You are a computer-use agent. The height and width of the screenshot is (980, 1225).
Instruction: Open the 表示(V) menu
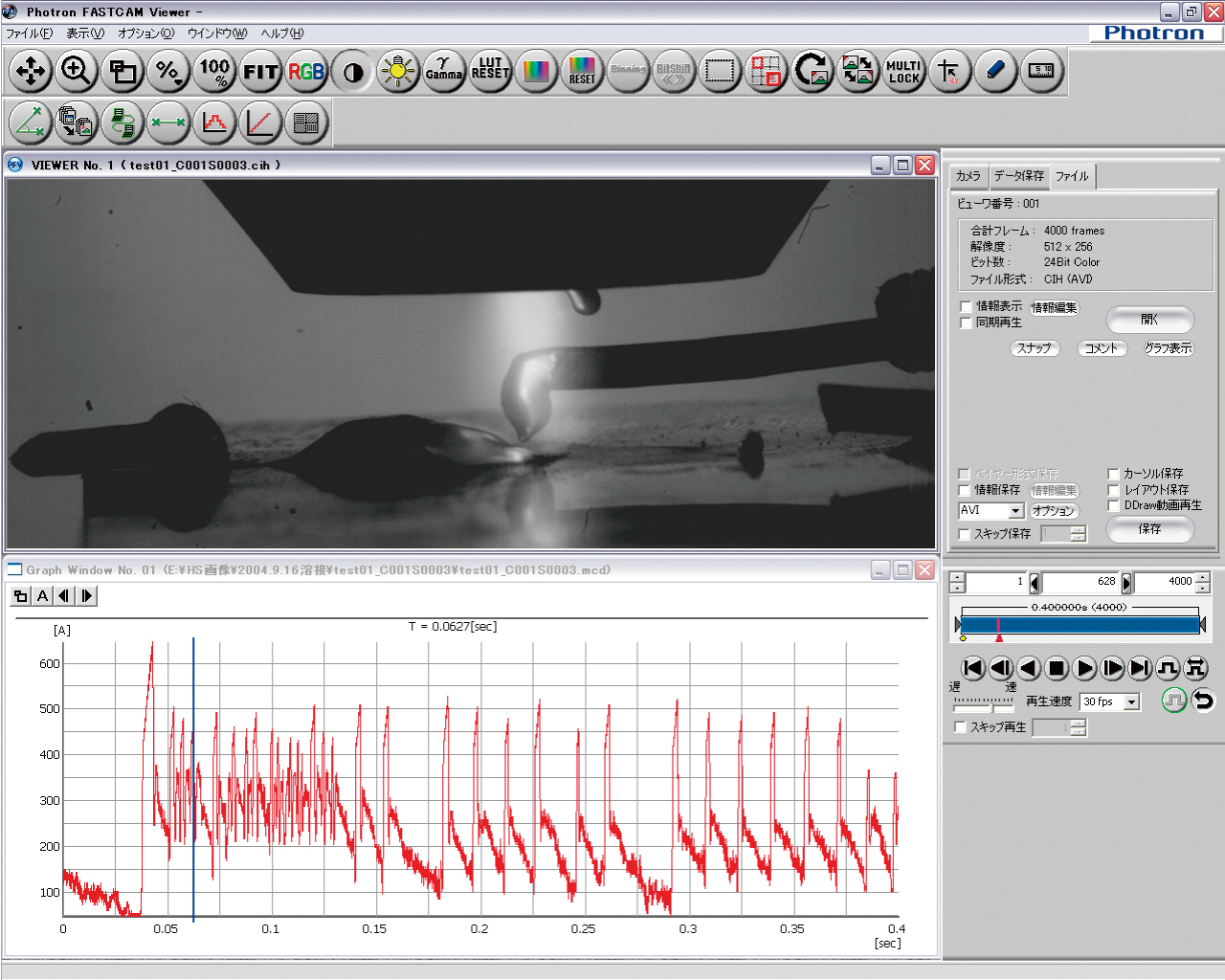(85, 33)
